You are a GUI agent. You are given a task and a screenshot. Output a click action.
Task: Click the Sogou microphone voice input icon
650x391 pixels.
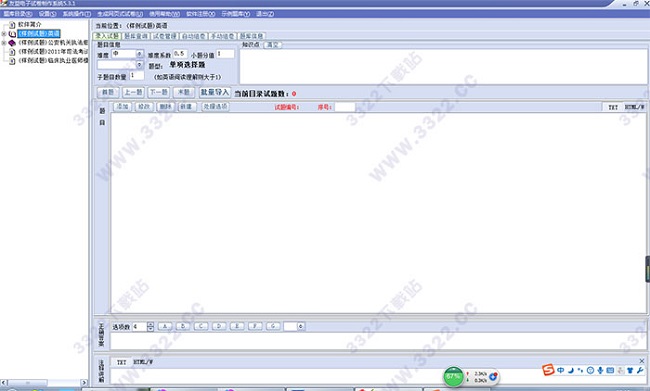[600, 370]
